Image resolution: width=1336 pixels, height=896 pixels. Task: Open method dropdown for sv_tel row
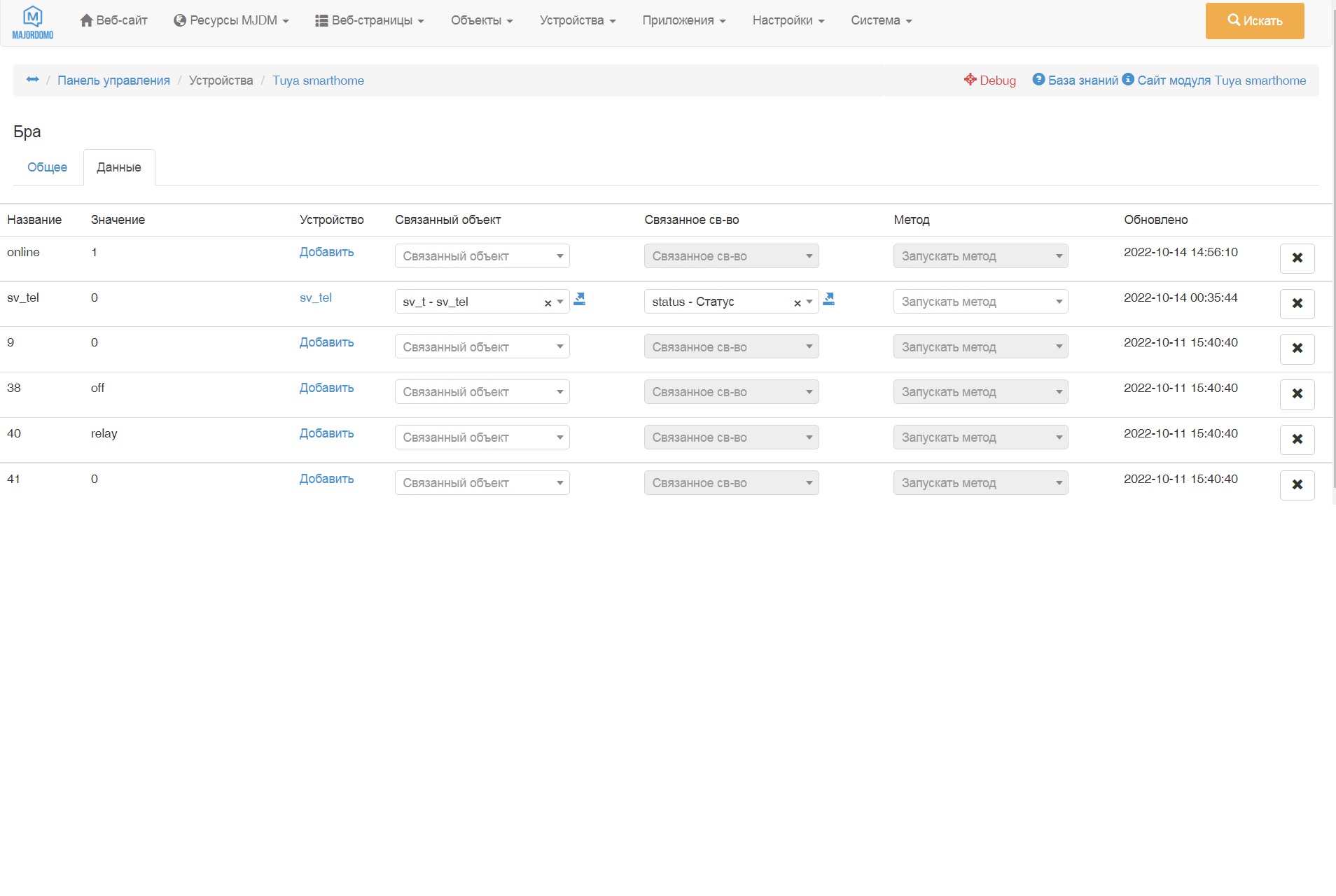click(980, 302)
